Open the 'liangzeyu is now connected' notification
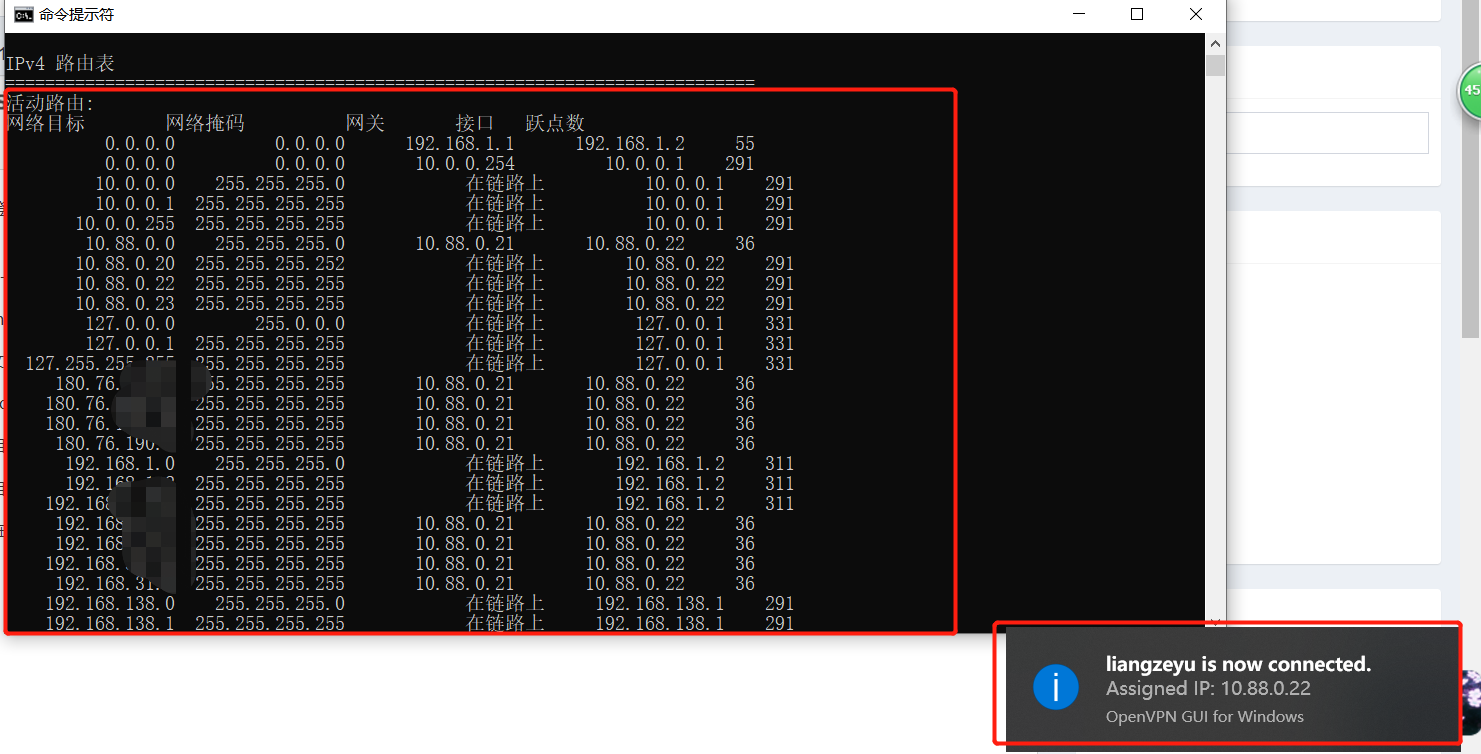1481x754 pixels. point(1238,664)
